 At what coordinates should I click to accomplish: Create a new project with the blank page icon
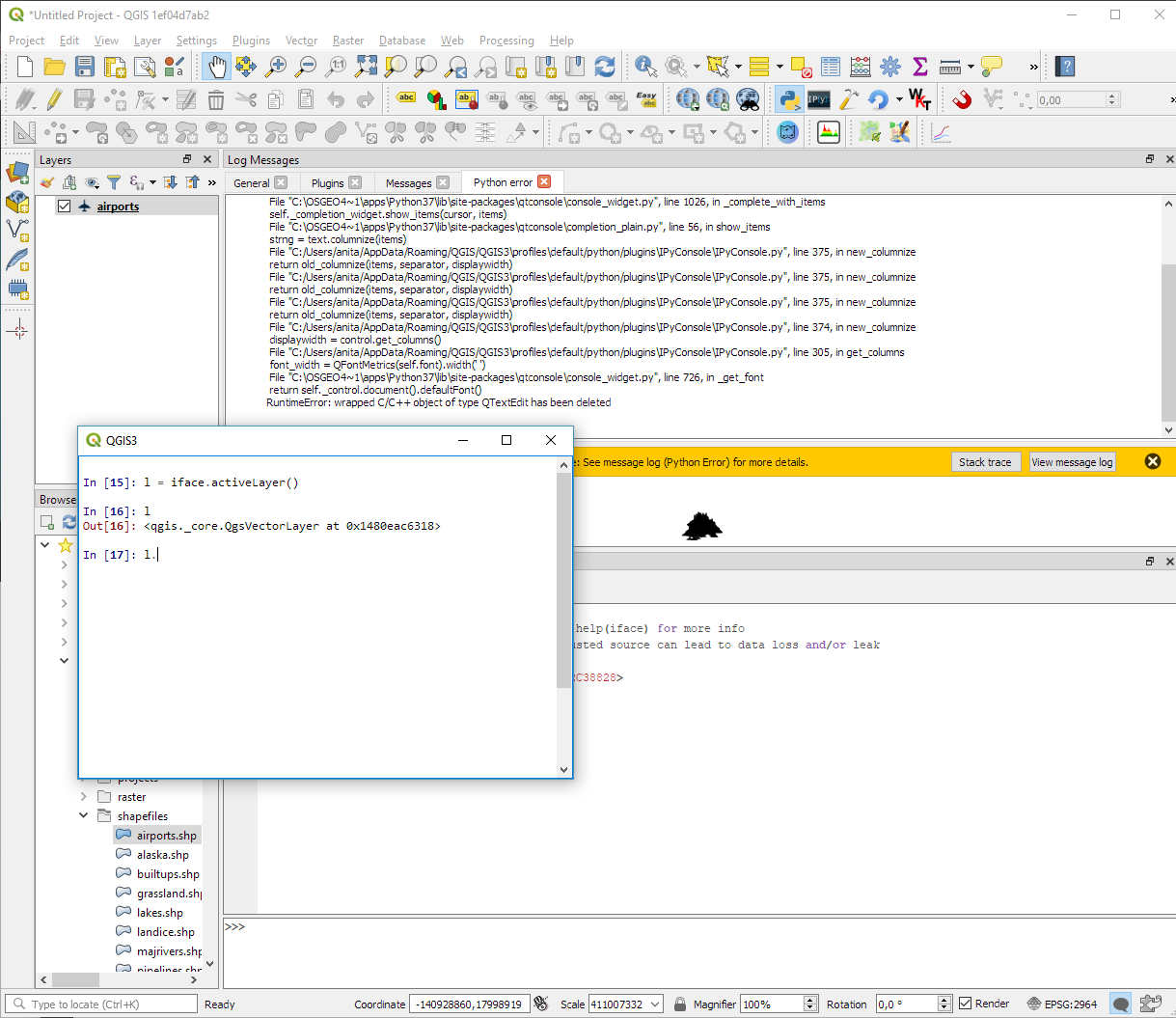click(25, 67)
